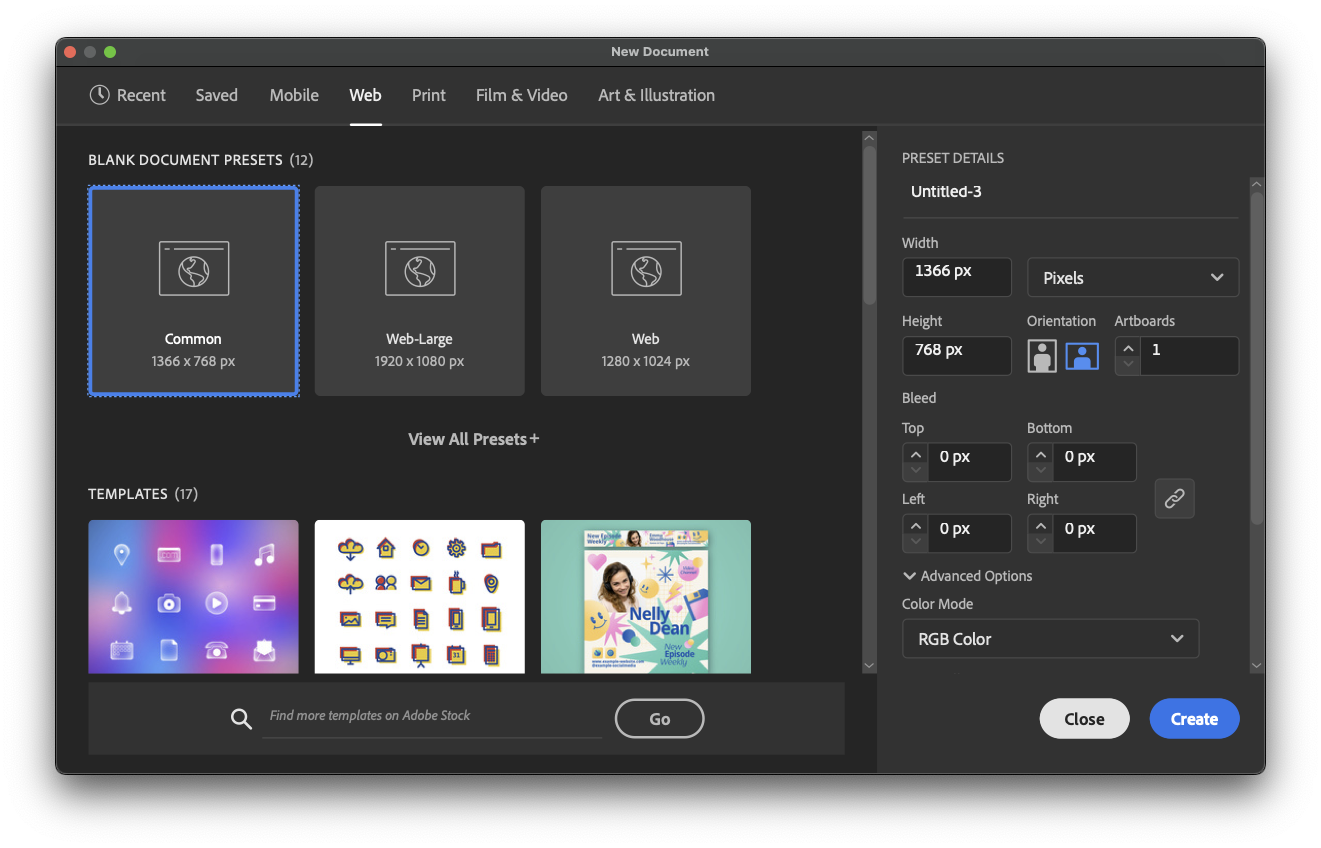The image size is (1321, 848).
Task: Click the Left bleed input field
Action: coord(969,533)
